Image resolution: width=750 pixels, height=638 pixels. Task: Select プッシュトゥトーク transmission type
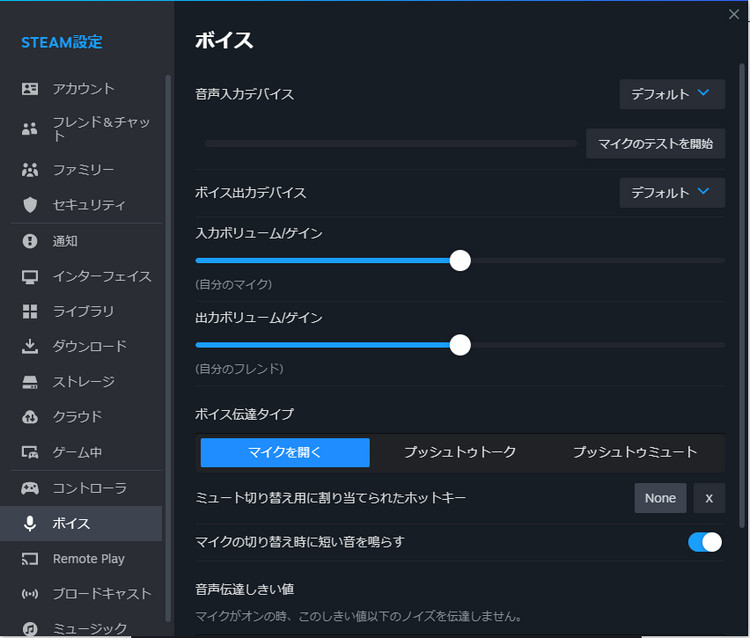[x=460, y=452]
